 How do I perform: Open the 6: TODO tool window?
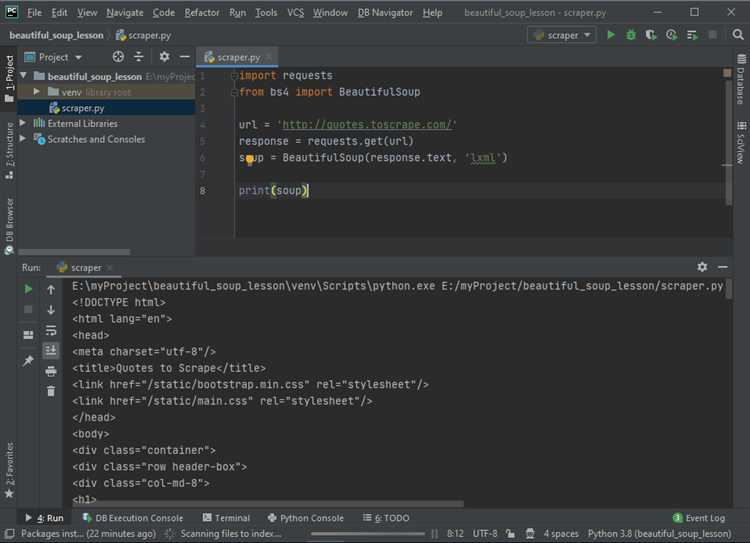pyautogui.click(x=386, y=518)
